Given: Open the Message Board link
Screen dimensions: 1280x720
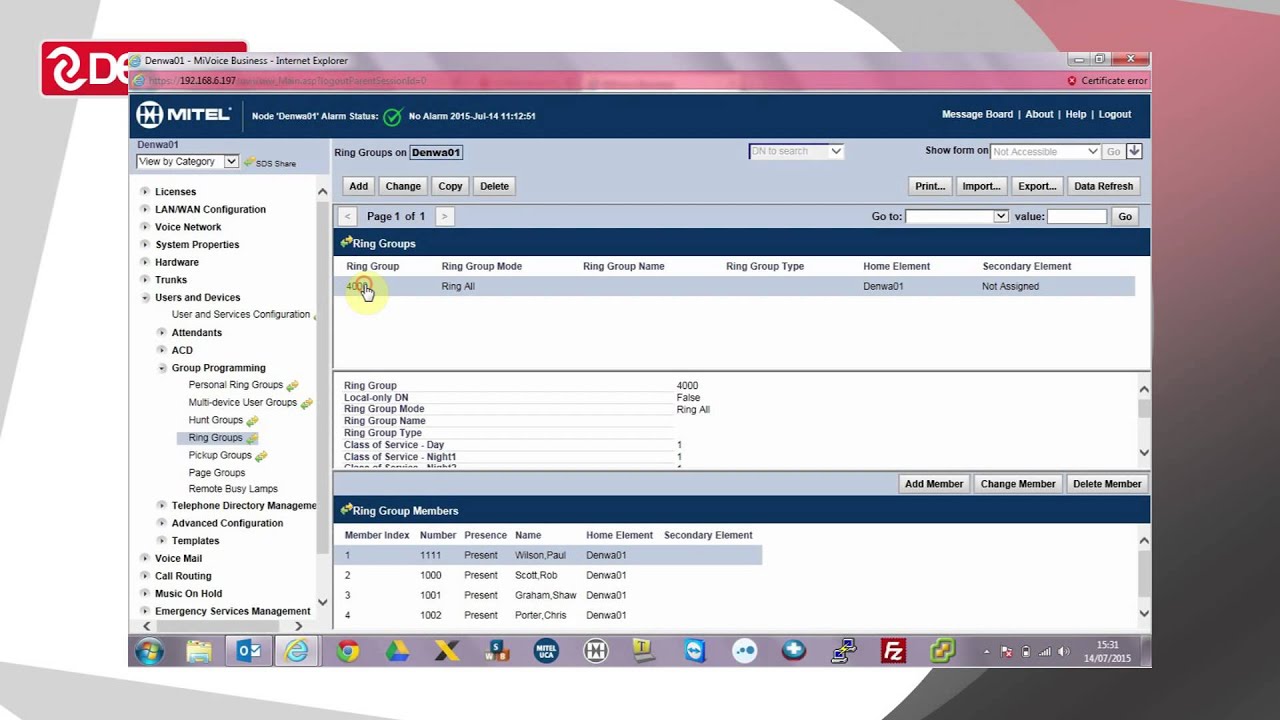Looking at the screenshot, I should [x=977, y=114].
